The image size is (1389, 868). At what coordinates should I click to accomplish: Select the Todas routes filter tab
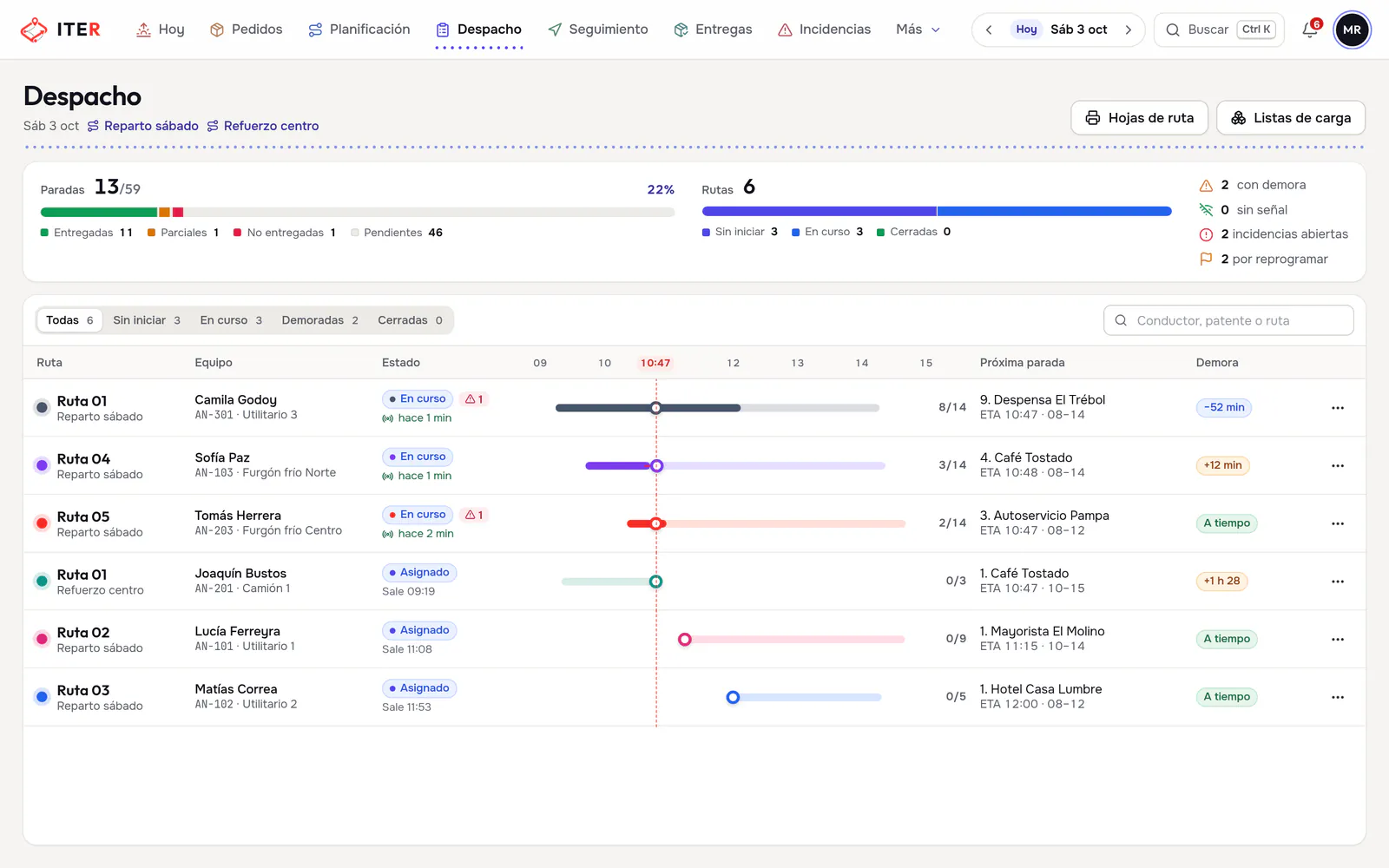click(69, 320)
